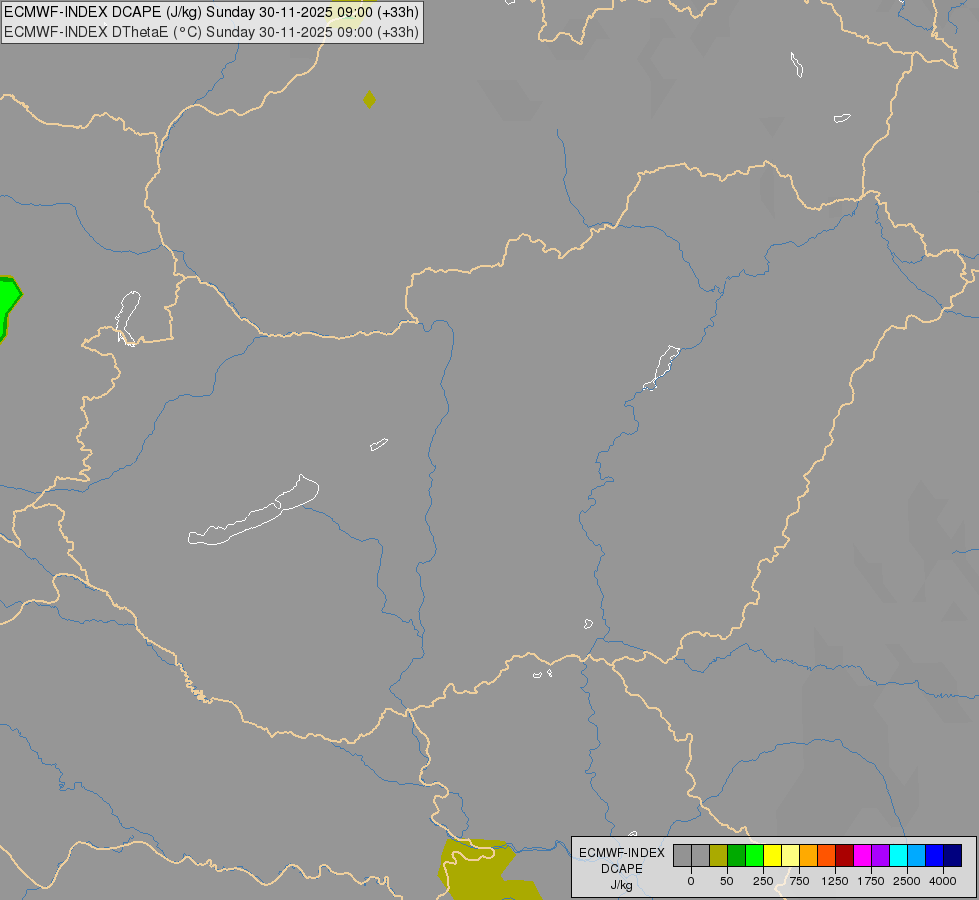Select the purple legend swatch

[881, 855]
